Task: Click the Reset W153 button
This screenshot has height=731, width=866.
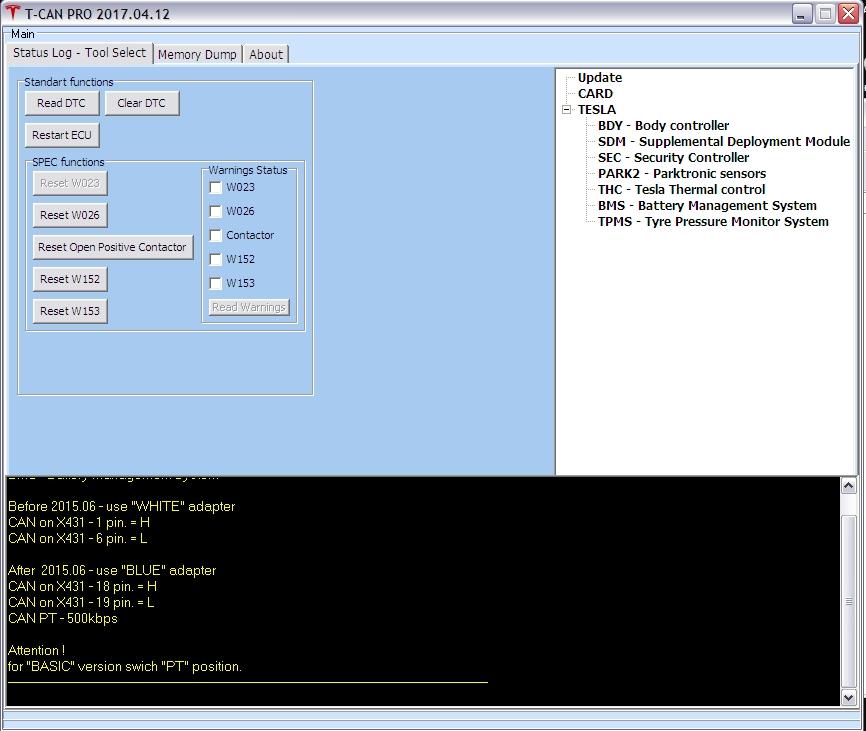Action: tap(70, 311)
